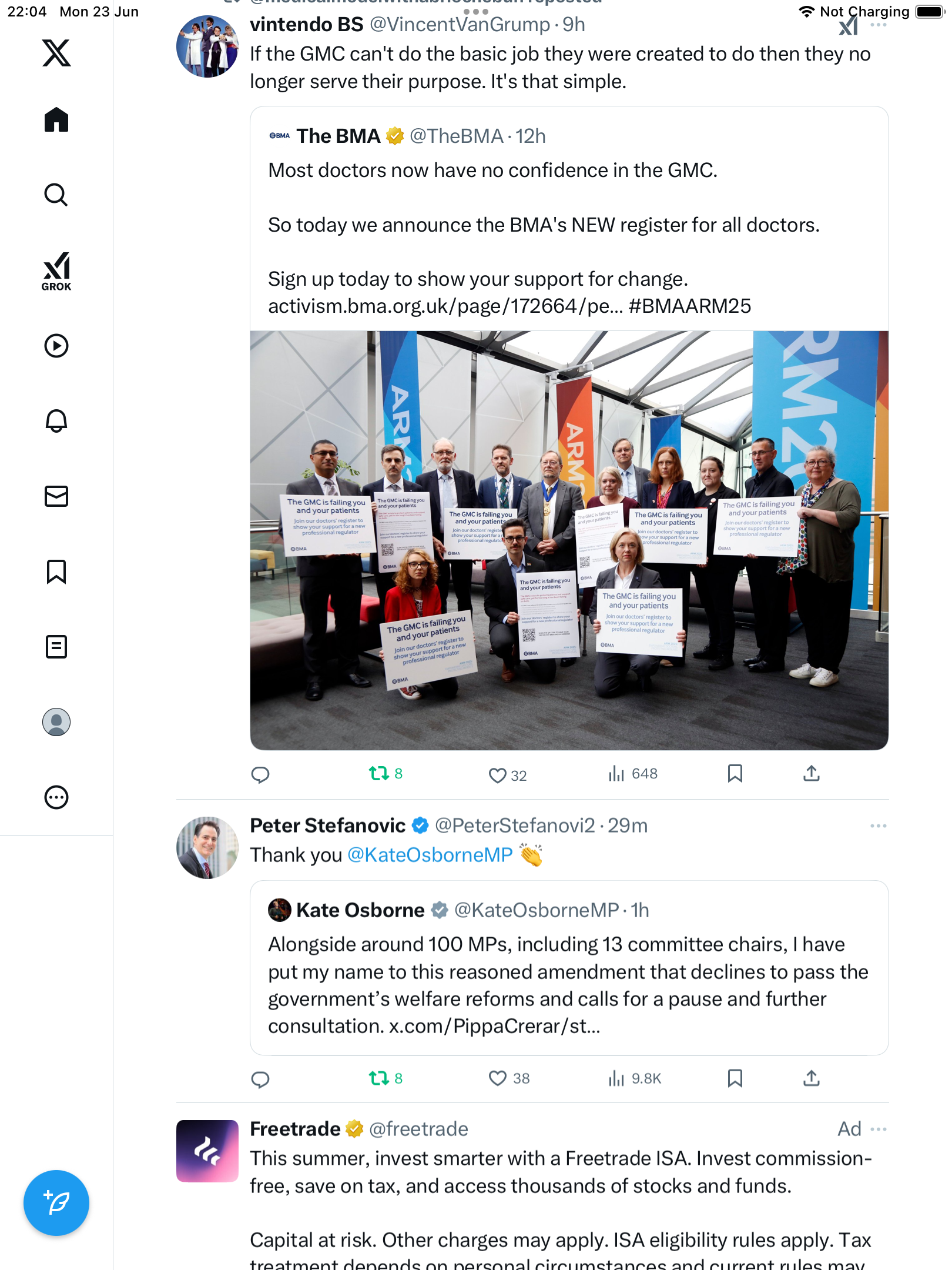The width and height of the screenshot is (952, 1270).
Task: Bookmark Peter Stefanovic's post
Action: point(735,1078)
